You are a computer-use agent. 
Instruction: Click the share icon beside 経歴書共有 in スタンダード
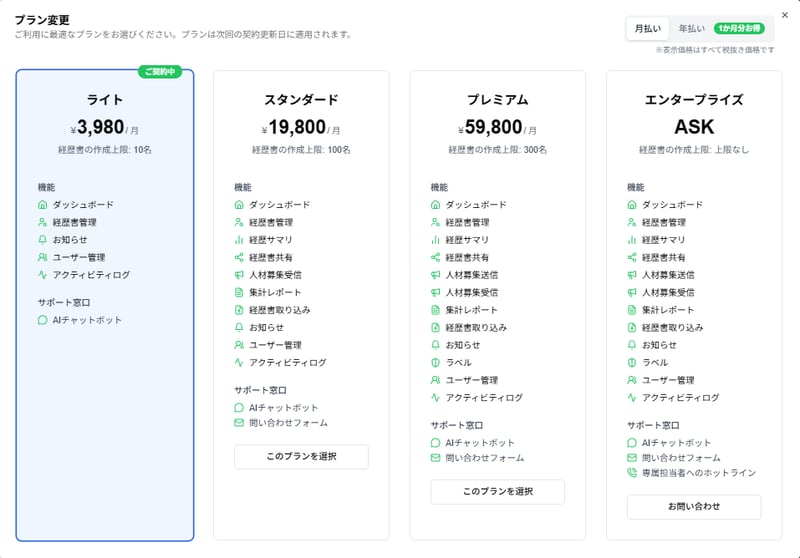click(x=239, y=257)
